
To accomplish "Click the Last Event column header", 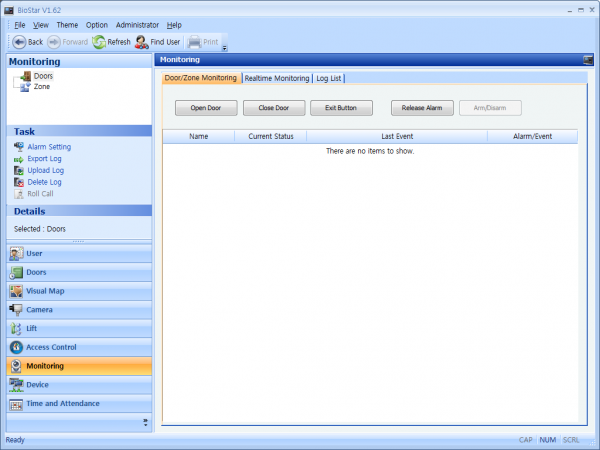I will pos(397,136).
